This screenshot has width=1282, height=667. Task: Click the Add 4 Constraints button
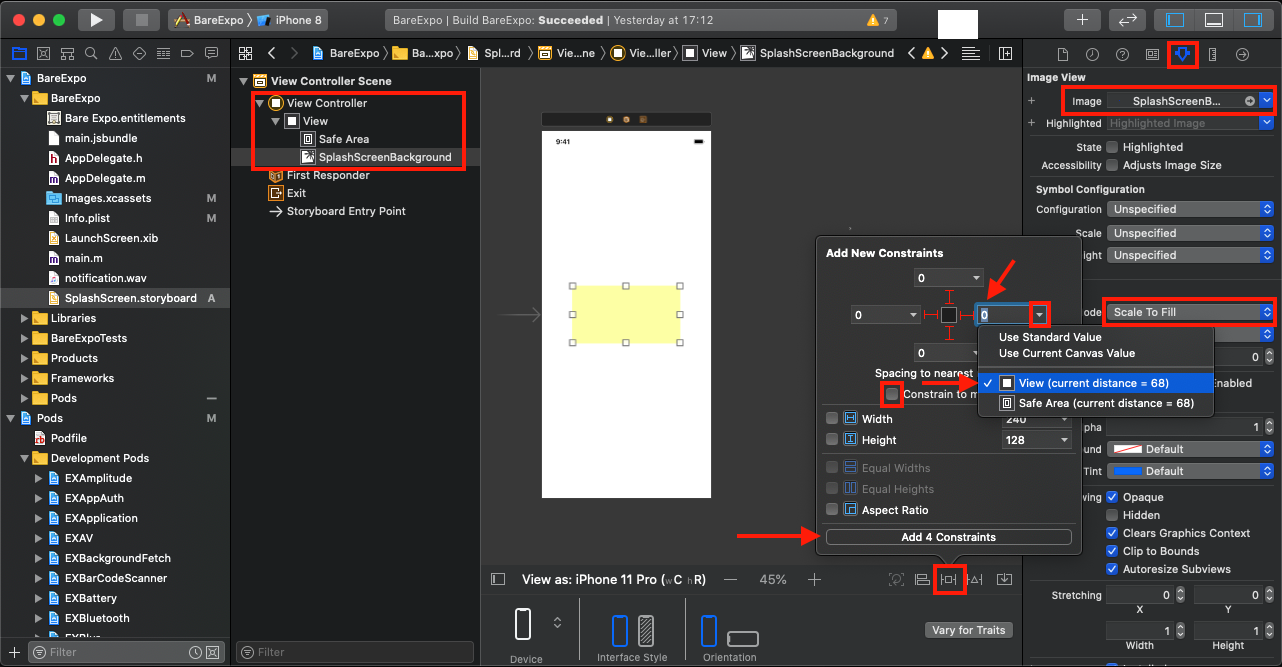point(948,537)
